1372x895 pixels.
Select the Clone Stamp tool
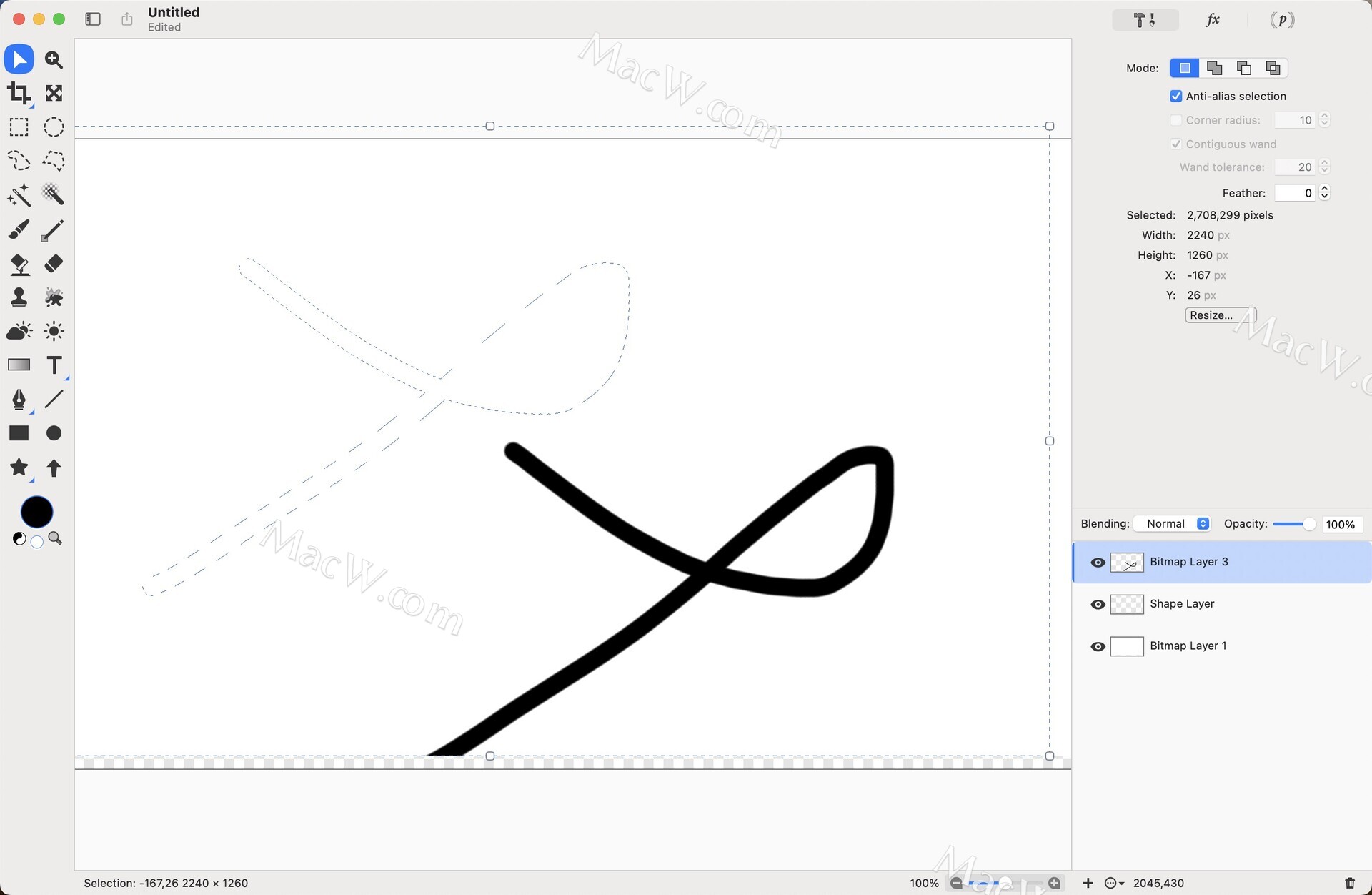tap(19, 297)
